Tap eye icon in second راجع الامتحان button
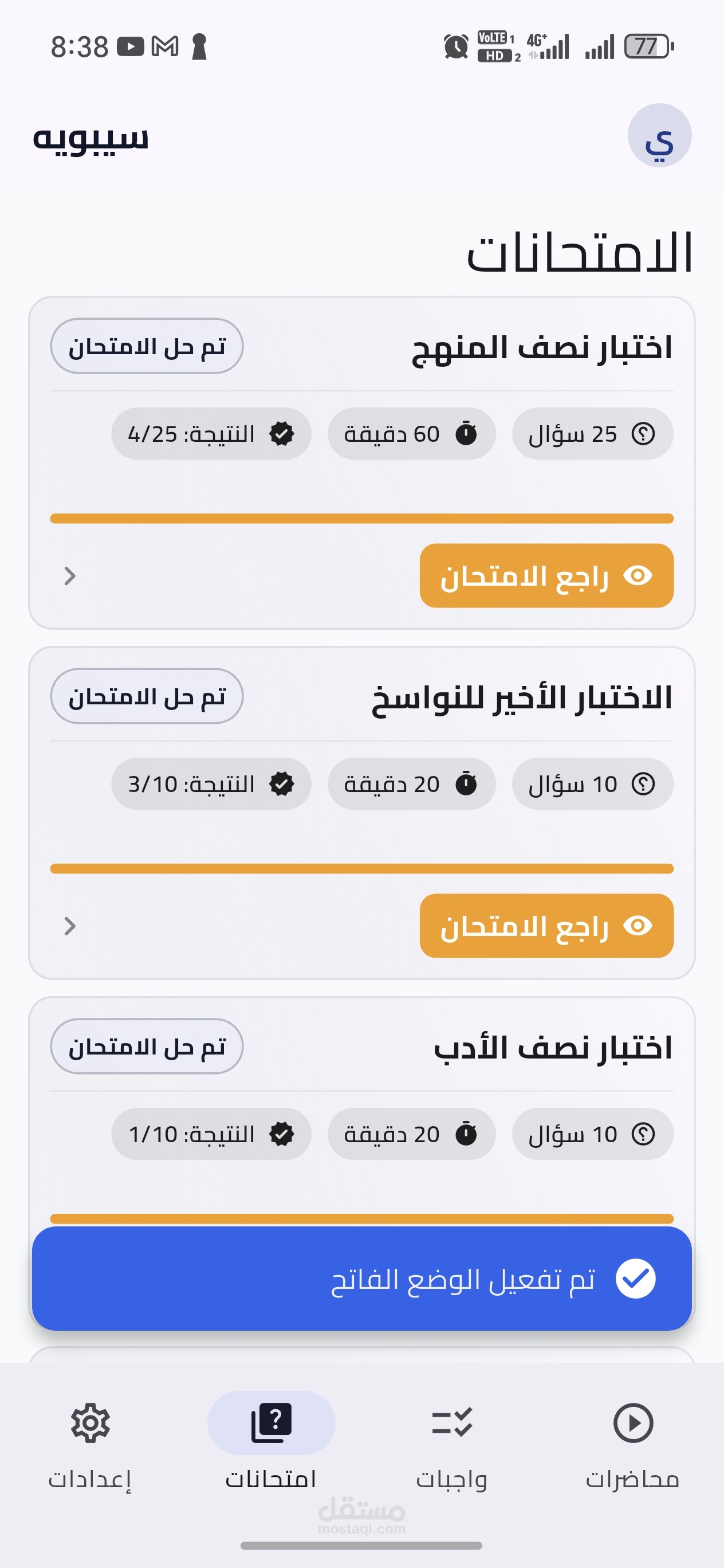This screenshot has width=724, height=1568. pyautogui.click(x=638, y=925)
